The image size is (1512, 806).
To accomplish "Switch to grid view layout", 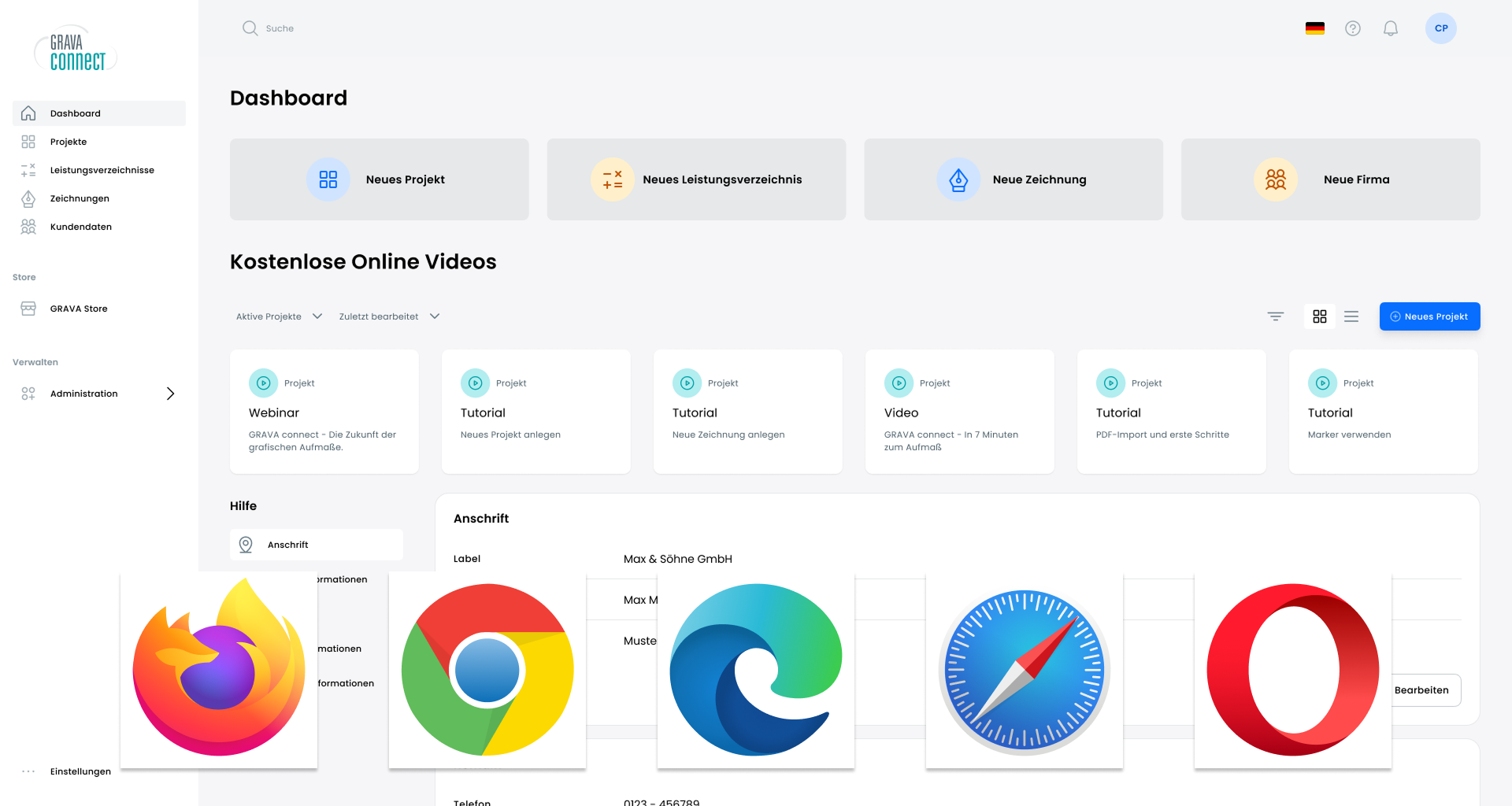I will 1320,316.
